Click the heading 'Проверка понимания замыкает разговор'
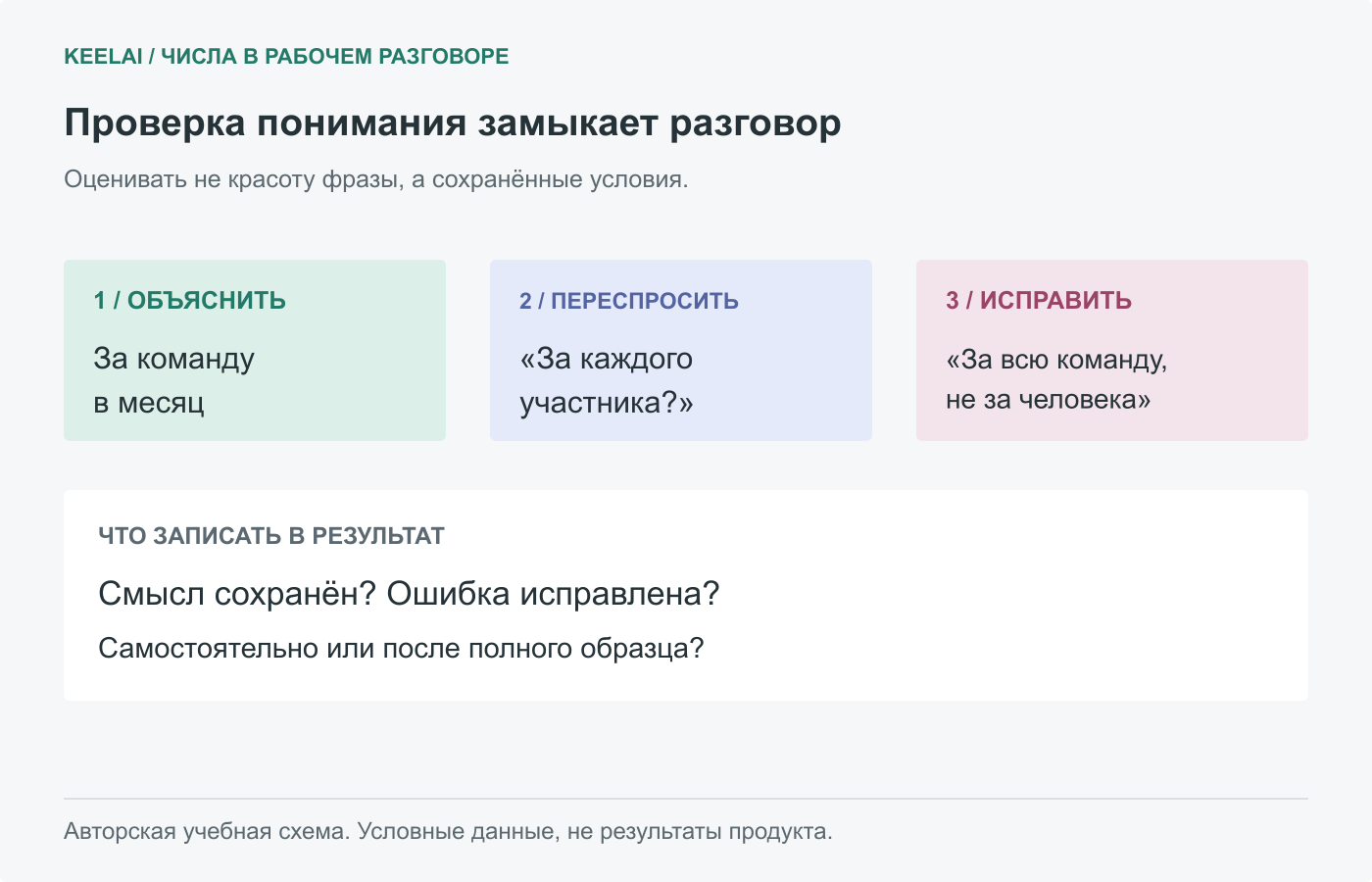The image size is (1372, 882). 453,123
